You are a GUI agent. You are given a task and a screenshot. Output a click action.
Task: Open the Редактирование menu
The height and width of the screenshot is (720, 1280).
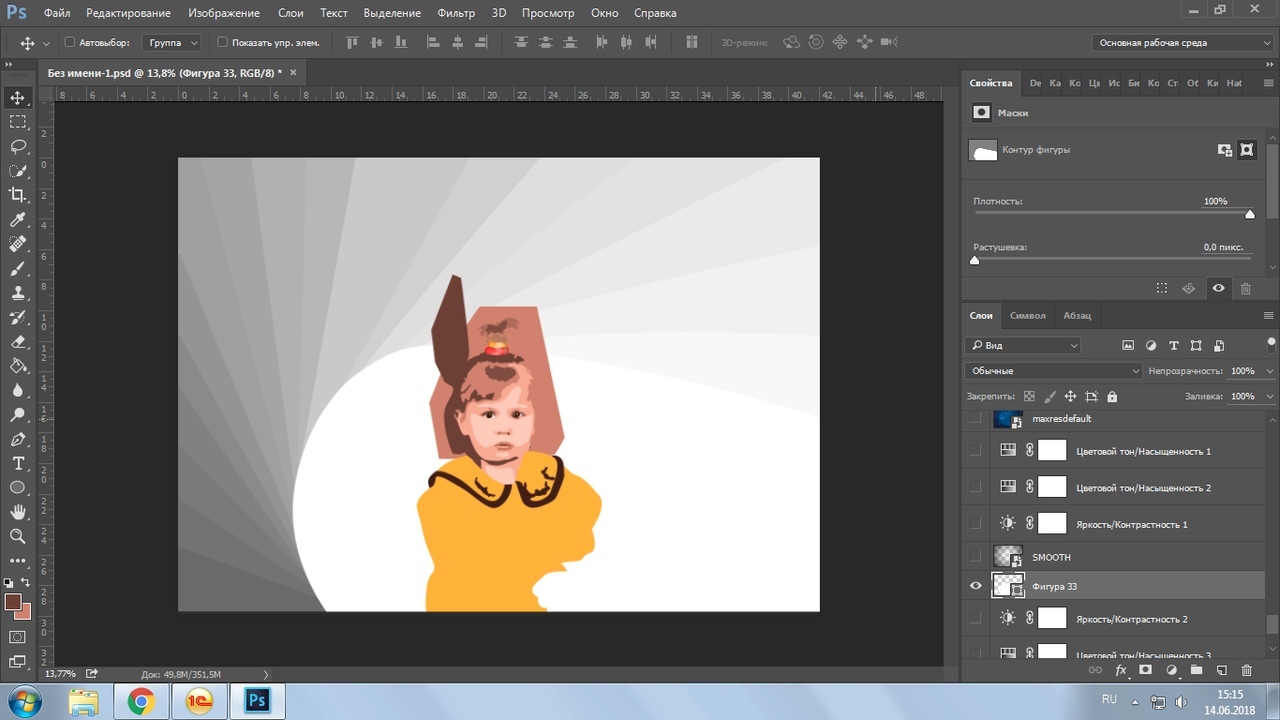click(128, 13)
